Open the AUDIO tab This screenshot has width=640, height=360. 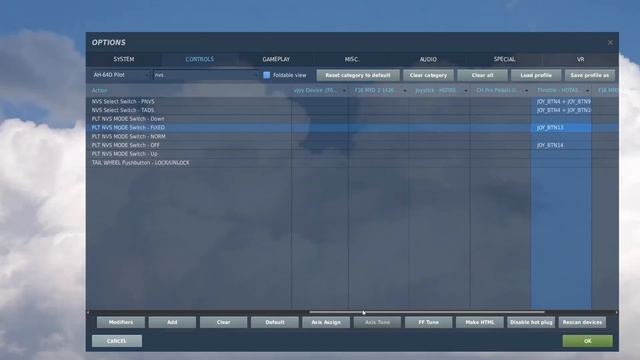[x=428, y=59]
